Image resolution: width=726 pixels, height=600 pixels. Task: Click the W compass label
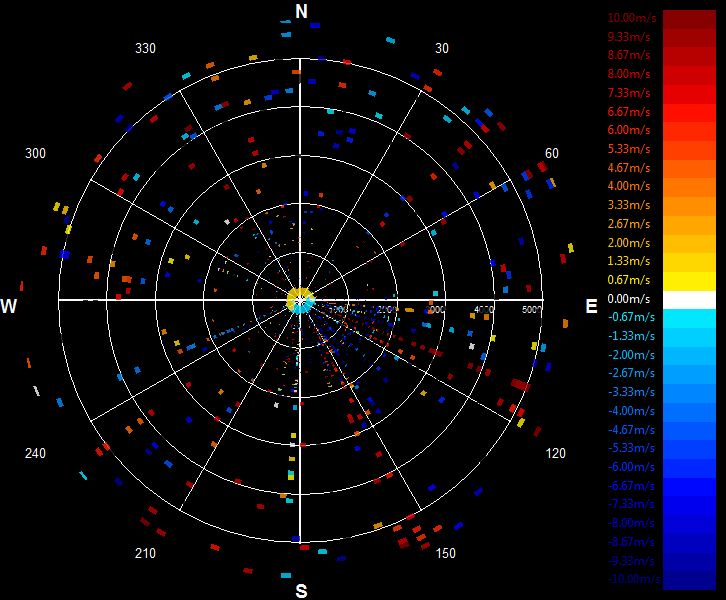pyautogui.click(x=9, y=306)
